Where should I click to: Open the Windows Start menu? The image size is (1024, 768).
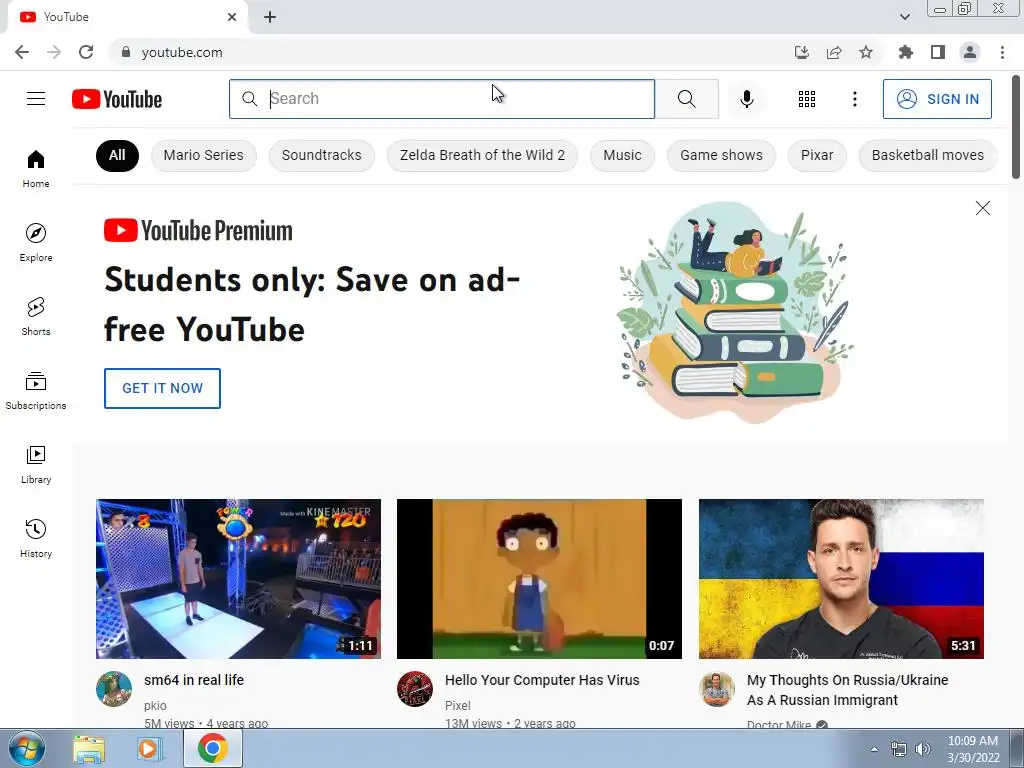pyautogui.click(x=26, y=748)
